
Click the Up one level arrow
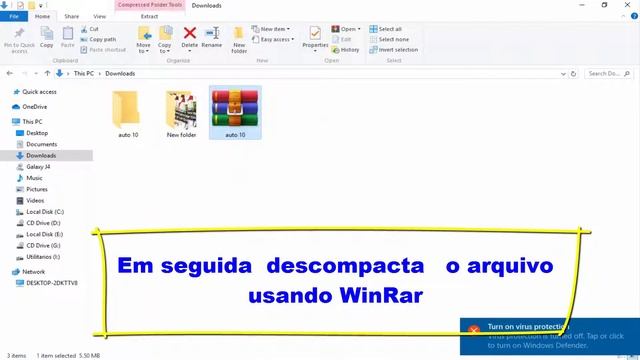point(47,73)
